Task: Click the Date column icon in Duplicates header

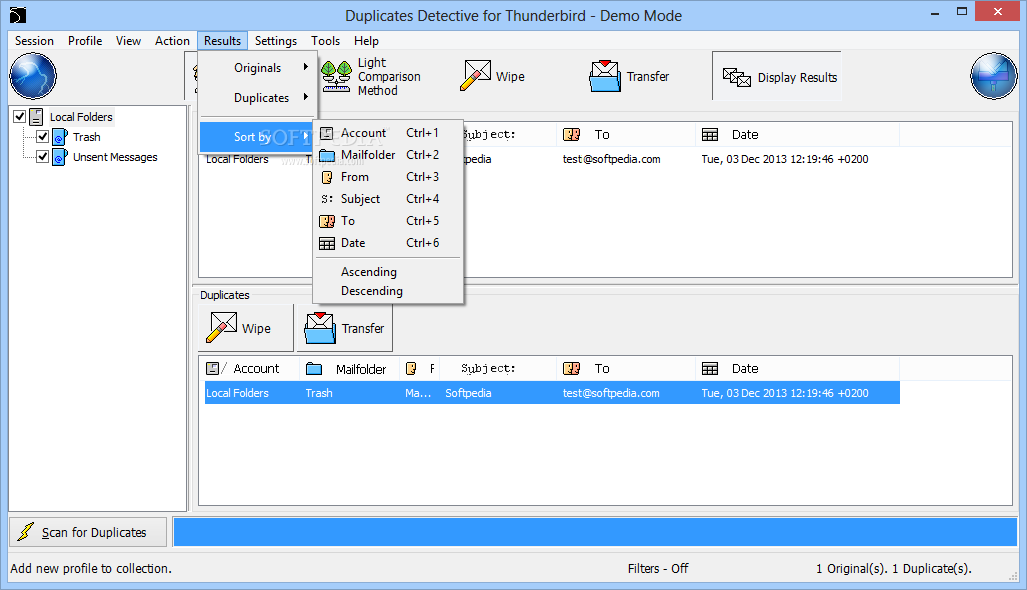Action: click(710, 369)
